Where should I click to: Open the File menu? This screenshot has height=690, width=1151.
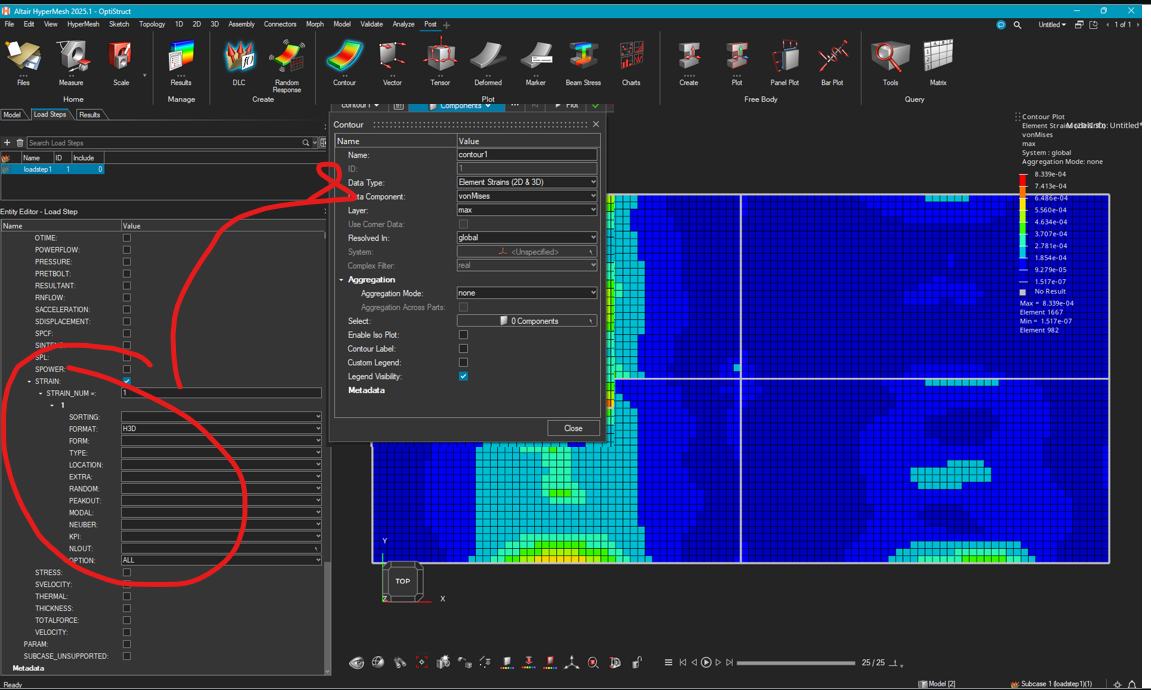pyautogui.click(x=9, y=24)
